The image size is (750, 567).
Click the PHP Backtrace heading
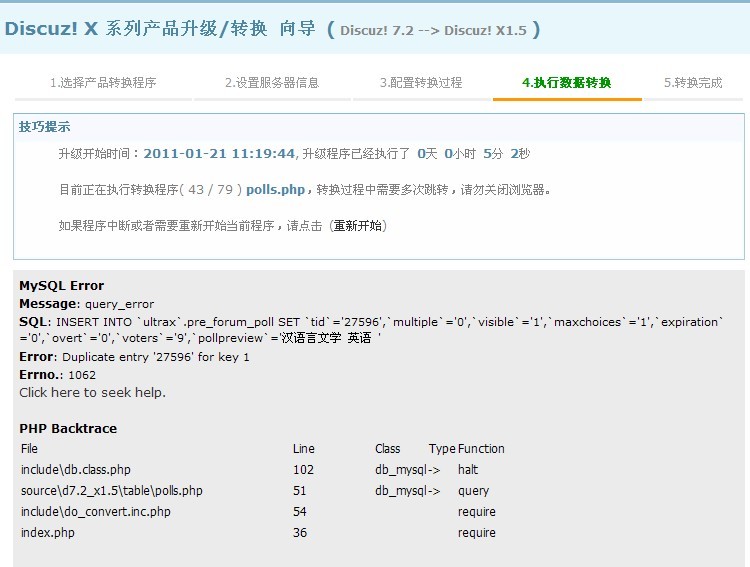click(68, 428)
